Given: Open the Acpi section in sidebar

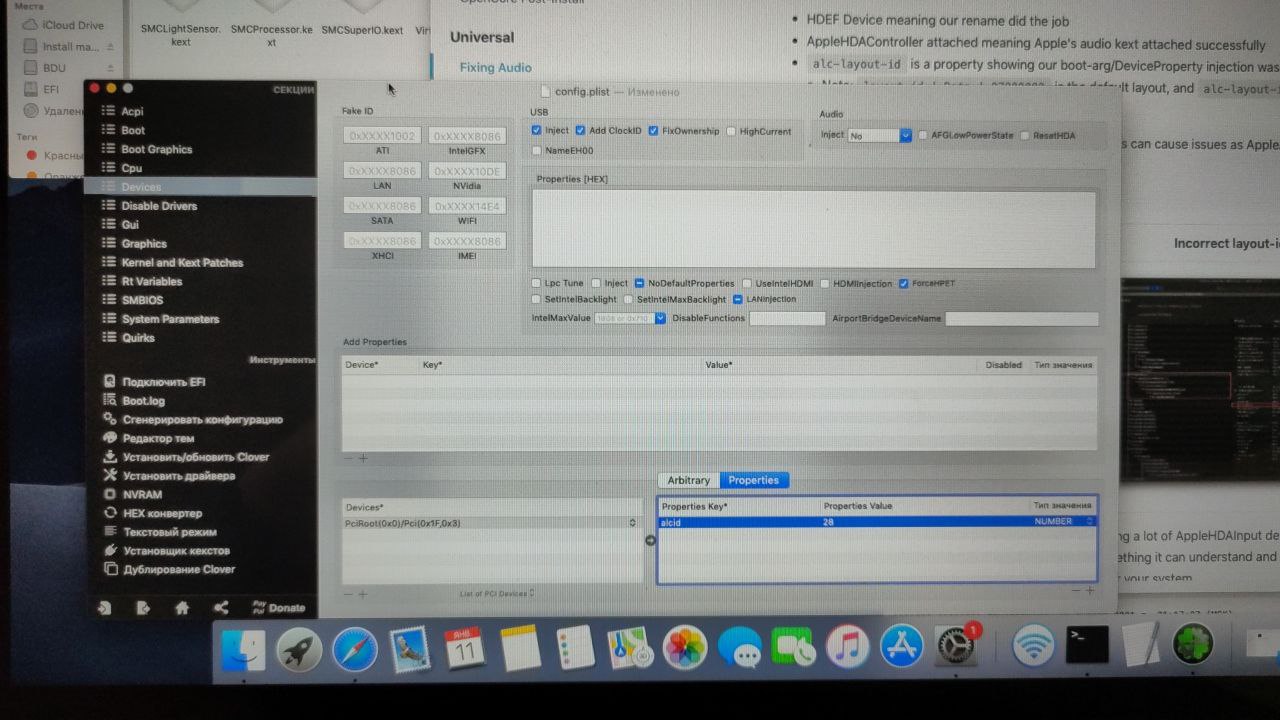Looking at the screenshot, I should pos(132,111).
